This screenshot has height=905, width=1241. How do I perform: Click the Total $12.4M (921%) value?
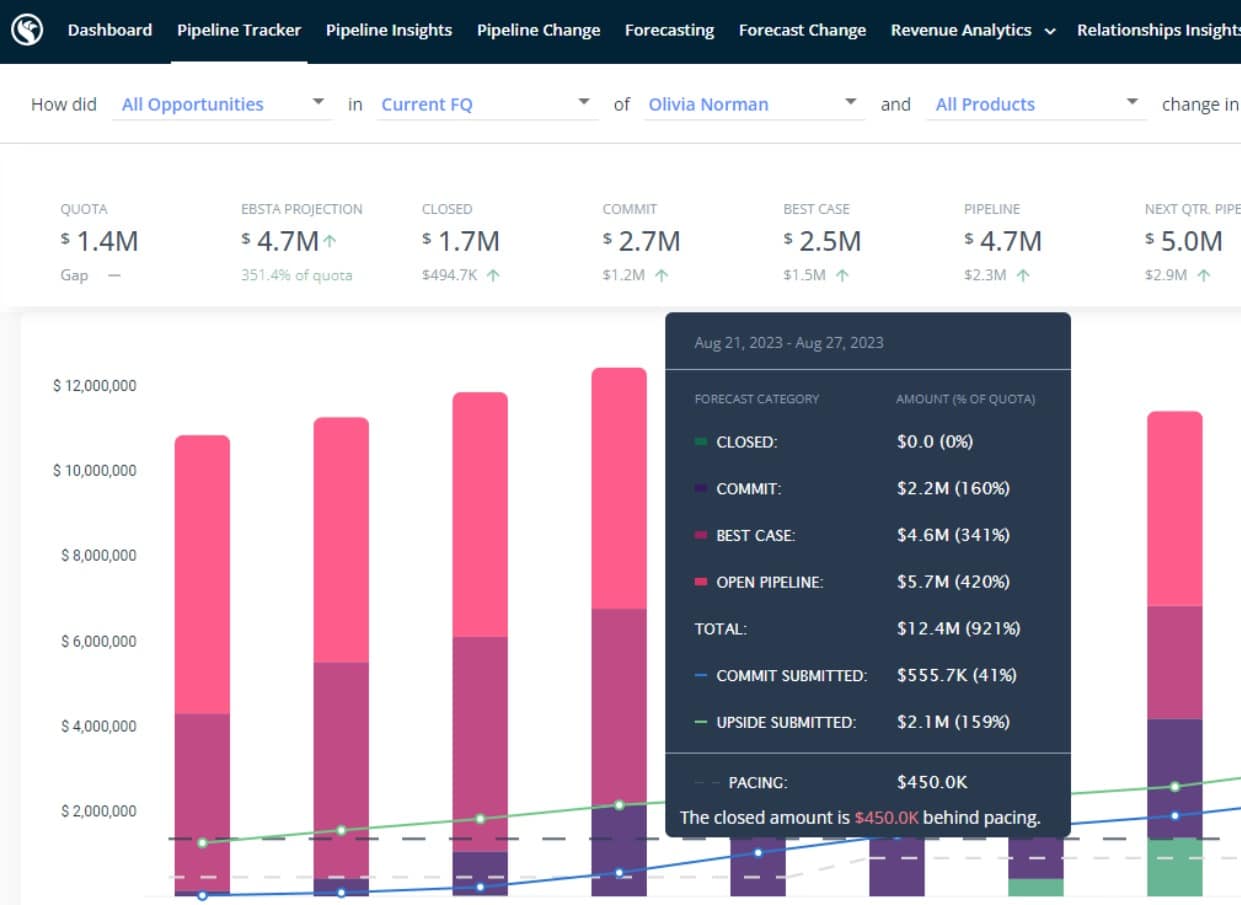click(x=958, y=629)
